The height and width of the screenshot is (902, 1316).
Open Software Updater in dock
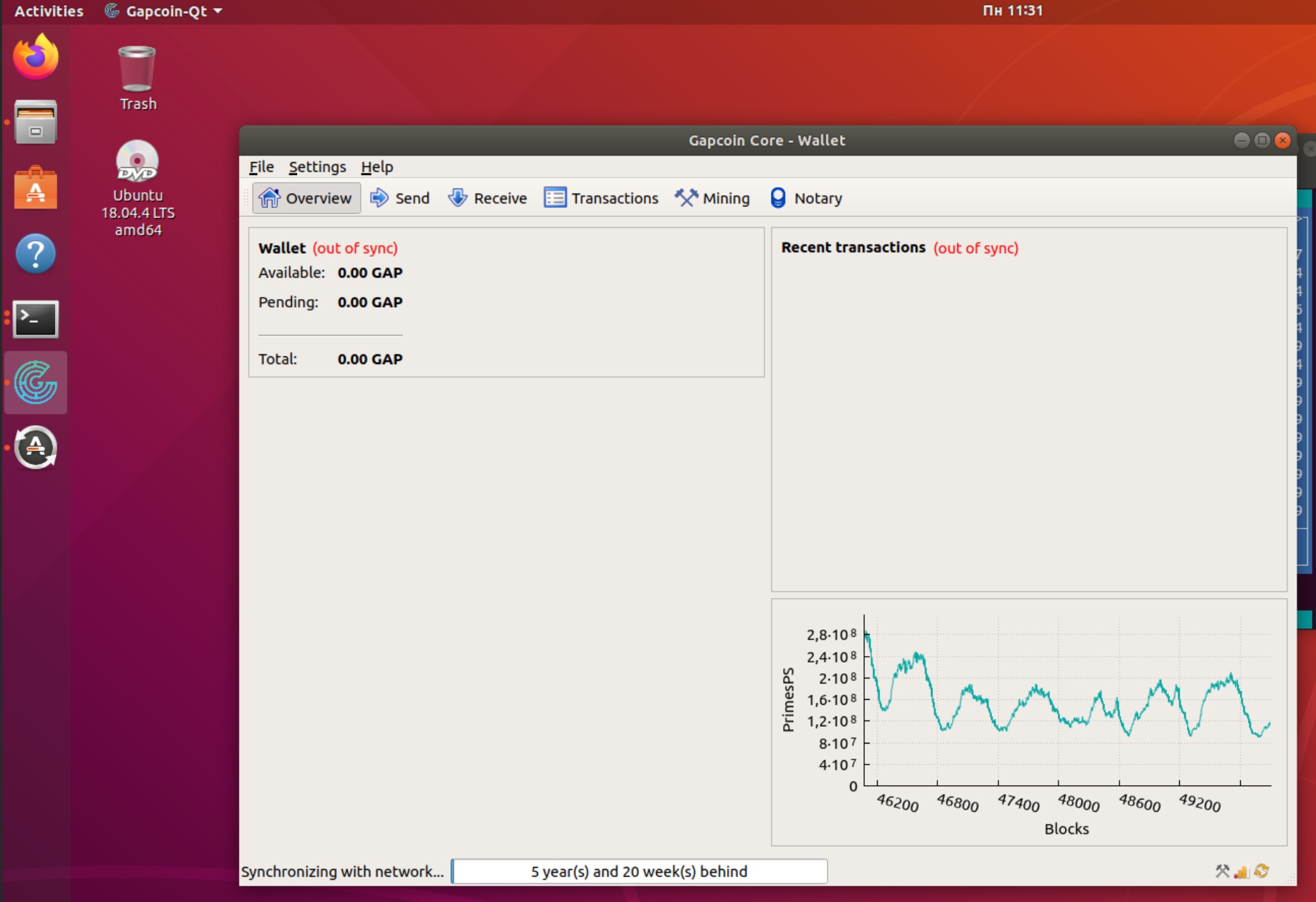tap(35, 447)
